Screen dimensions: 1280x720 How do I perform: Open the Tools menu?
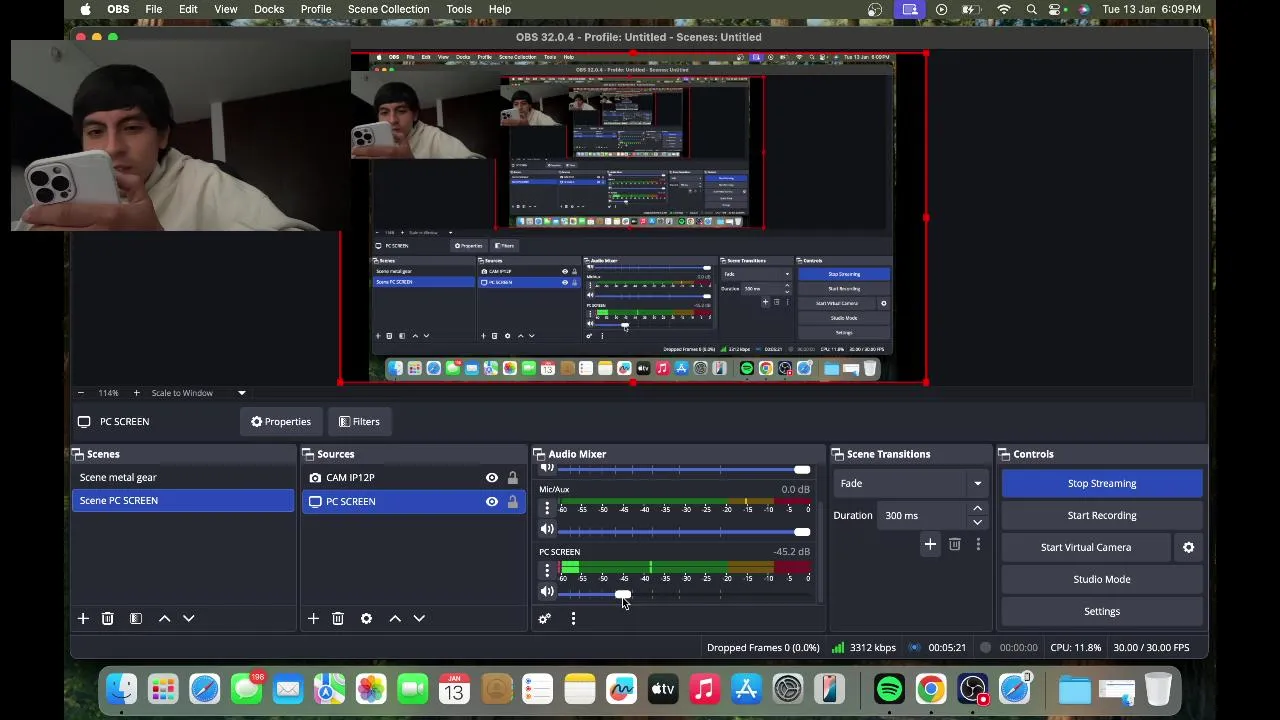[459, 9]
